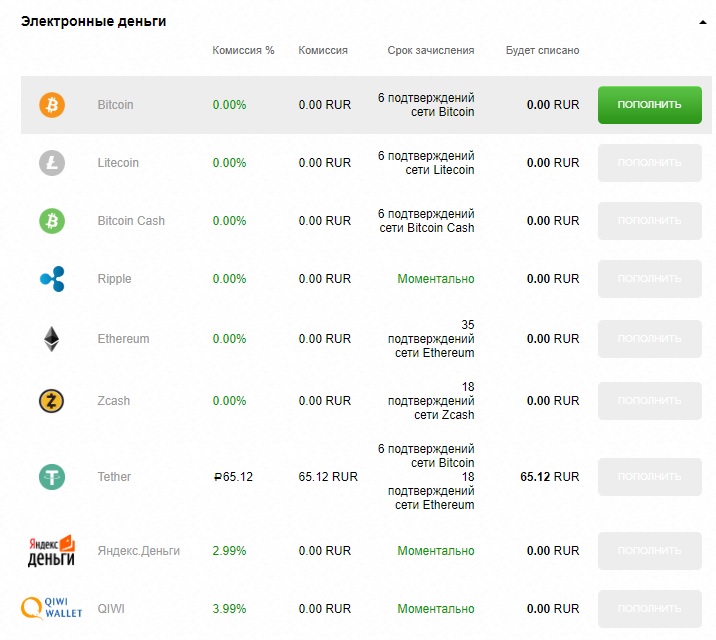Click Моментально text in the Яндекс.Деньги row
This screenshot has height=640, width=716.
coord(436,551)
